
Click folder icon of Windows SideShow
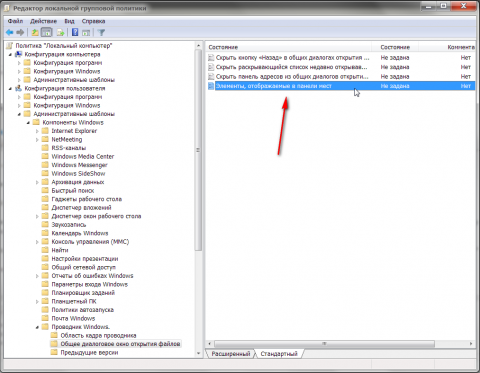(x=45, y=173)
